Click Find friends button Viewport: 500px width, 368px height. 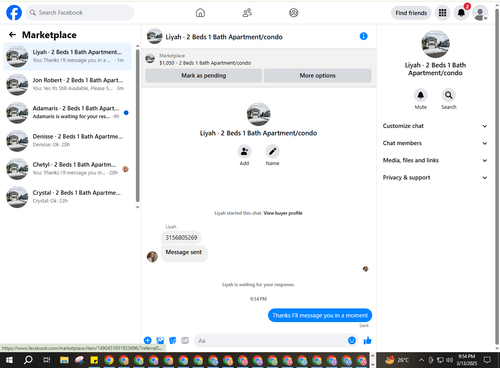click(411, 13)
